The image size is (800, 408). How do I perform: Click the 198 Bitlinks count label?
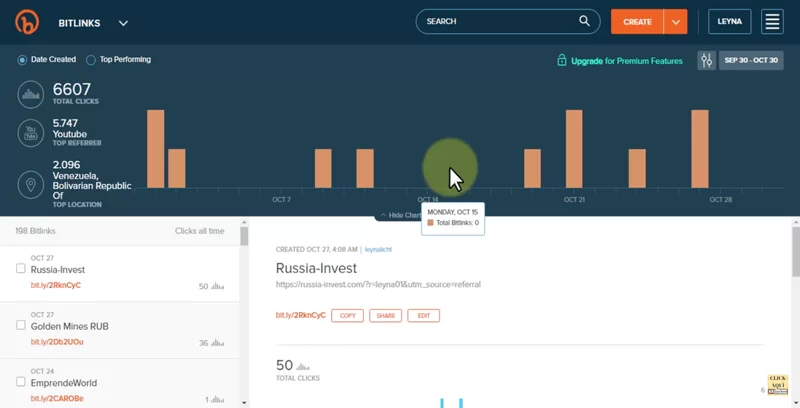point(35,231)
